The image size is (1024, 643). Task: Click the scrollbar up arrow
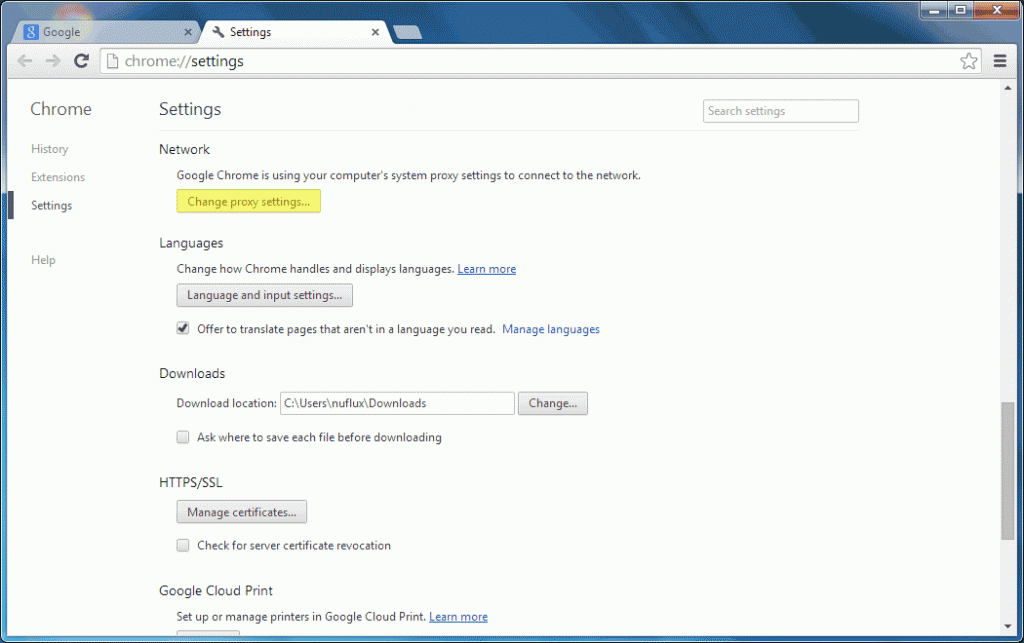[x=1008, y=88]
